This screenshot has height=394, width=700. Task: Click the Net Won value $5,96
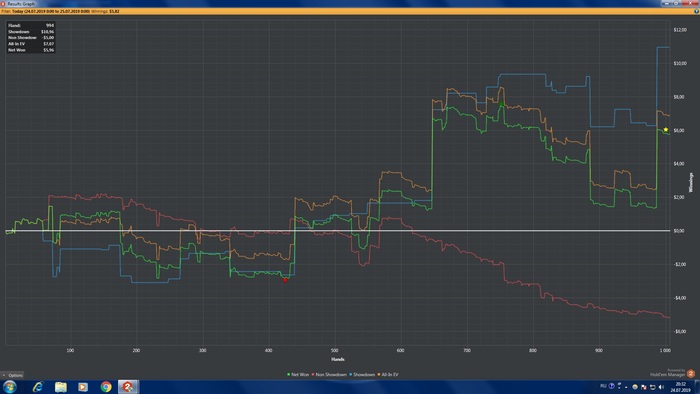point(49,50)
